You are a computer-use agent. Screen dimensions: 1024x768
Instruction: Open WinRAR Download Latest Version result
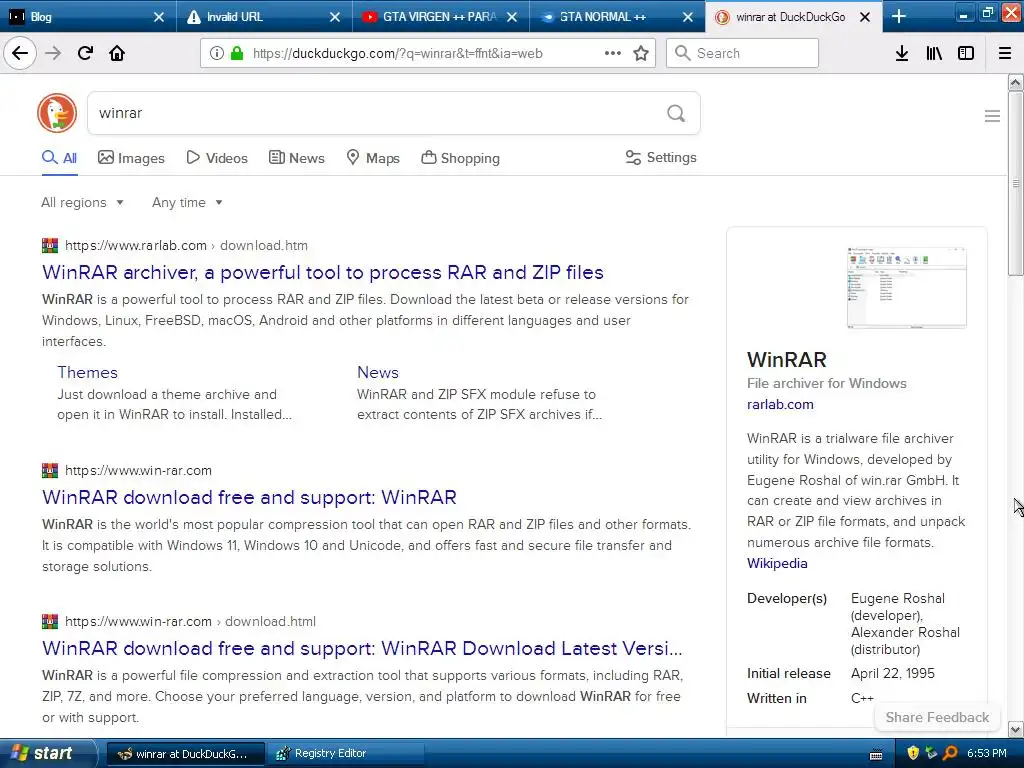pos(362,648)
